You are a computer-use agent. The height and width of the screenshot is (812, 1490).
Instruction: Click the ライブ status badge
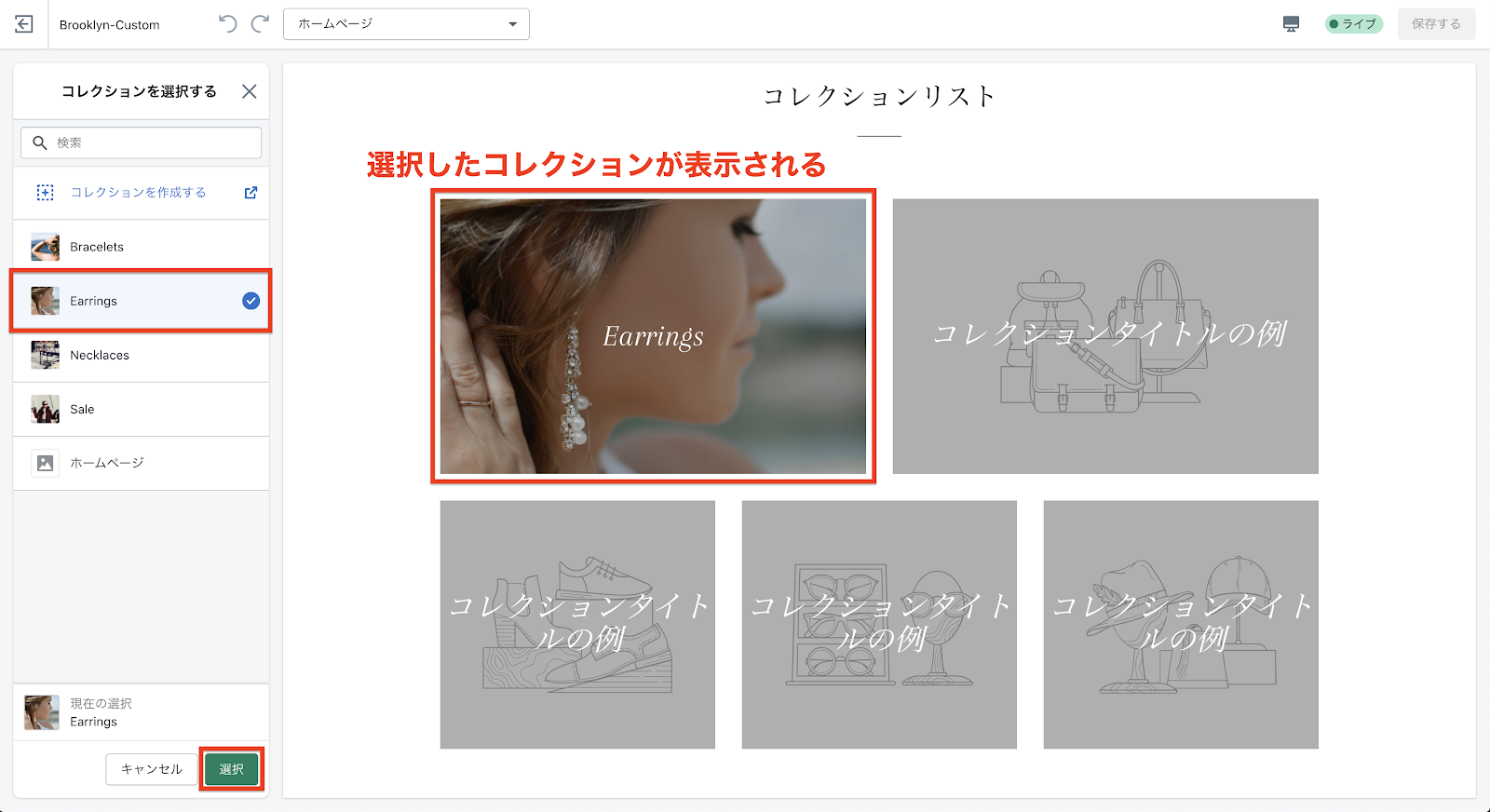point(1353,24)
